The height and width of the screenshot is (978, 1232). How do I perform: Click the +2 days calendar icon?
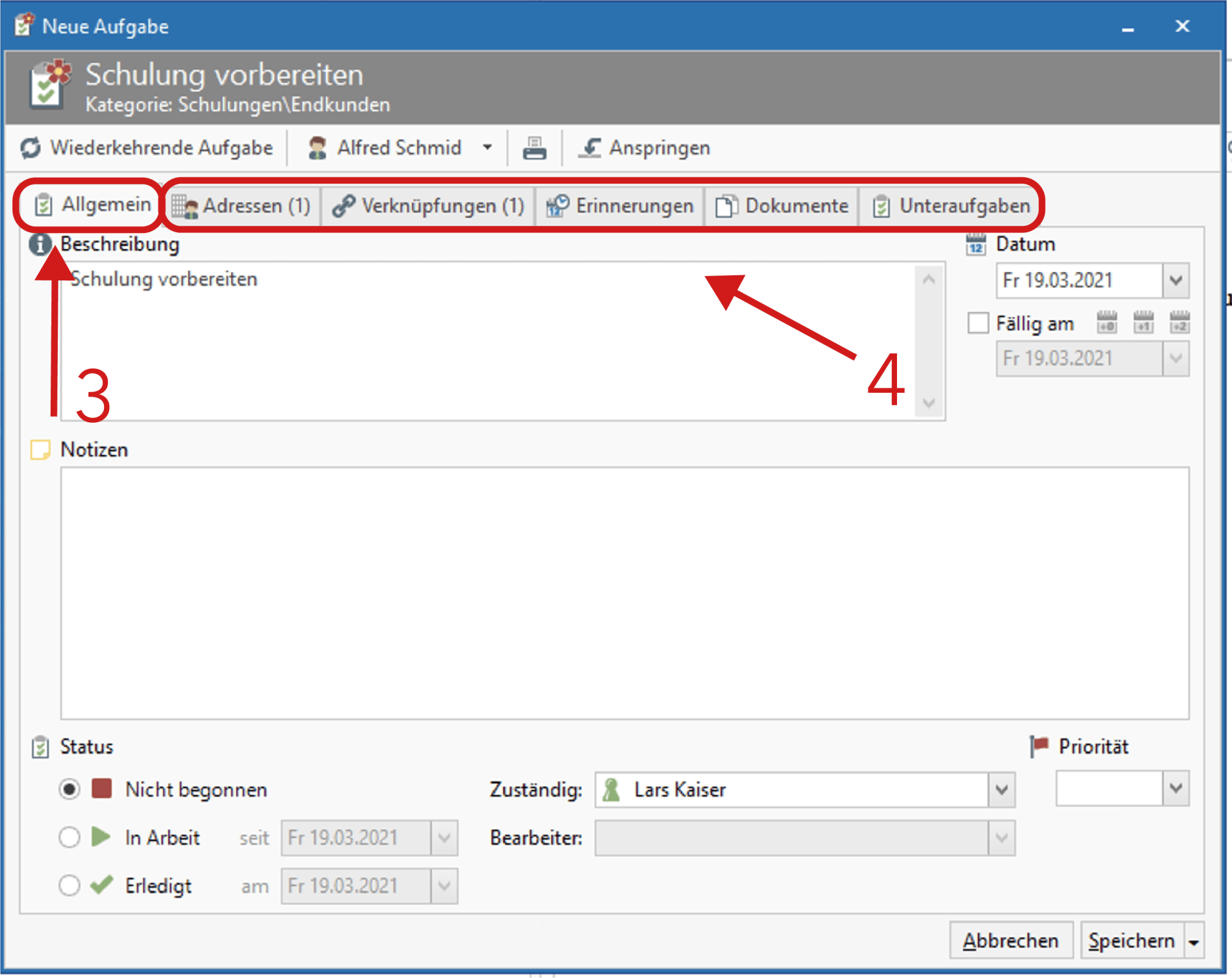click(1179, 323)
